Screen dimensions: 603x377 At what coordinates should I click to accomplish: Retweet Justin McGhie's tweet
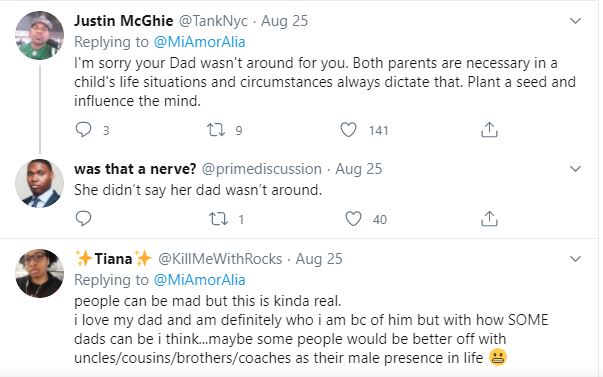(x=216, y=130)
